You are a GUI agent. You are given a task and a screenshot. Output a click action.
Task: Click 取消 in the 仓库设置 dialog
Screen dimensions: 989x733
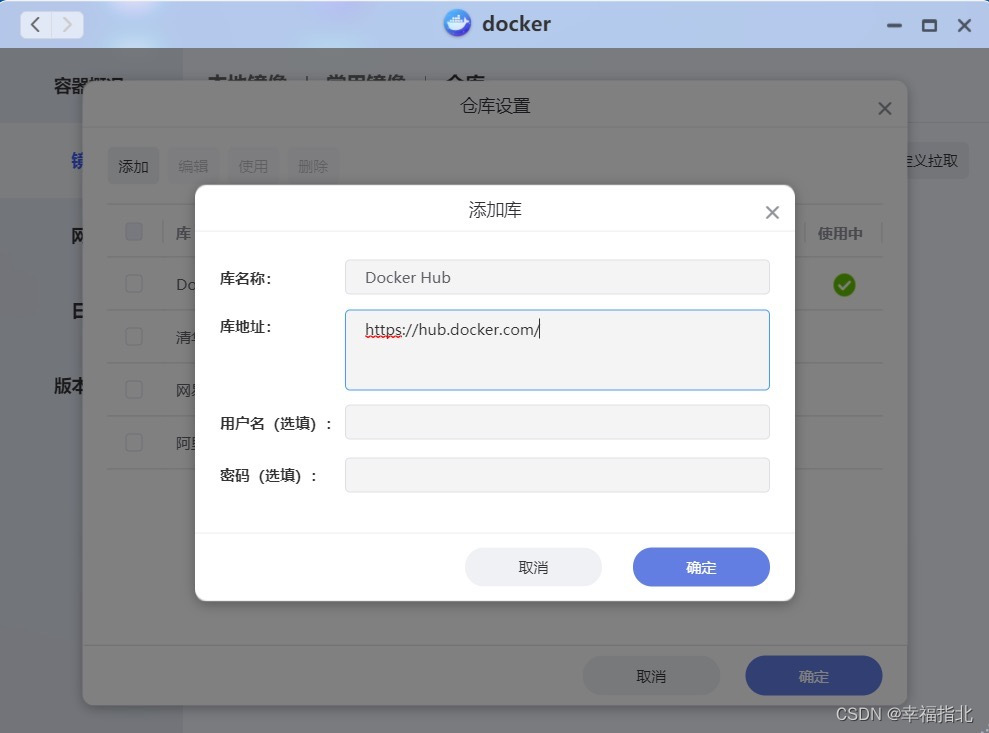tap(651, 676)
